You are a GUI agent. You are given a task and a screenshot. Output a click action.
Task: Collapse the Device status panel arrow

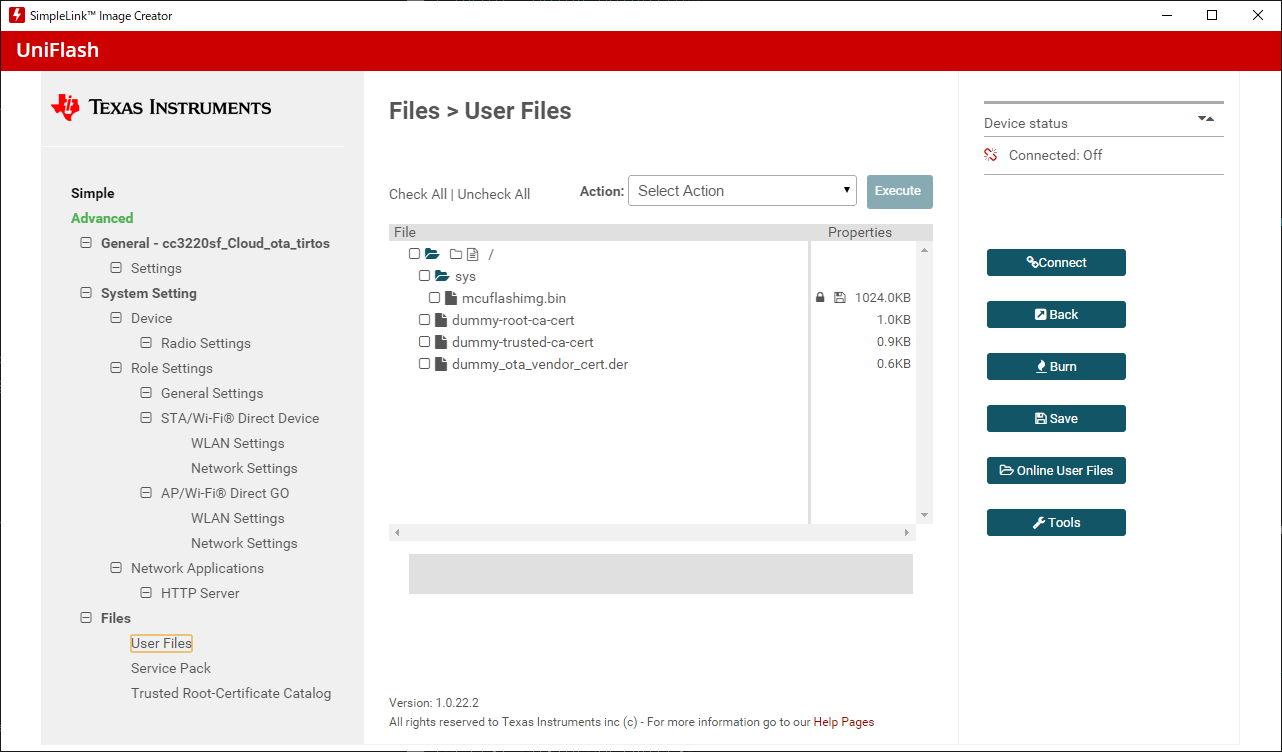[1206, 119]
